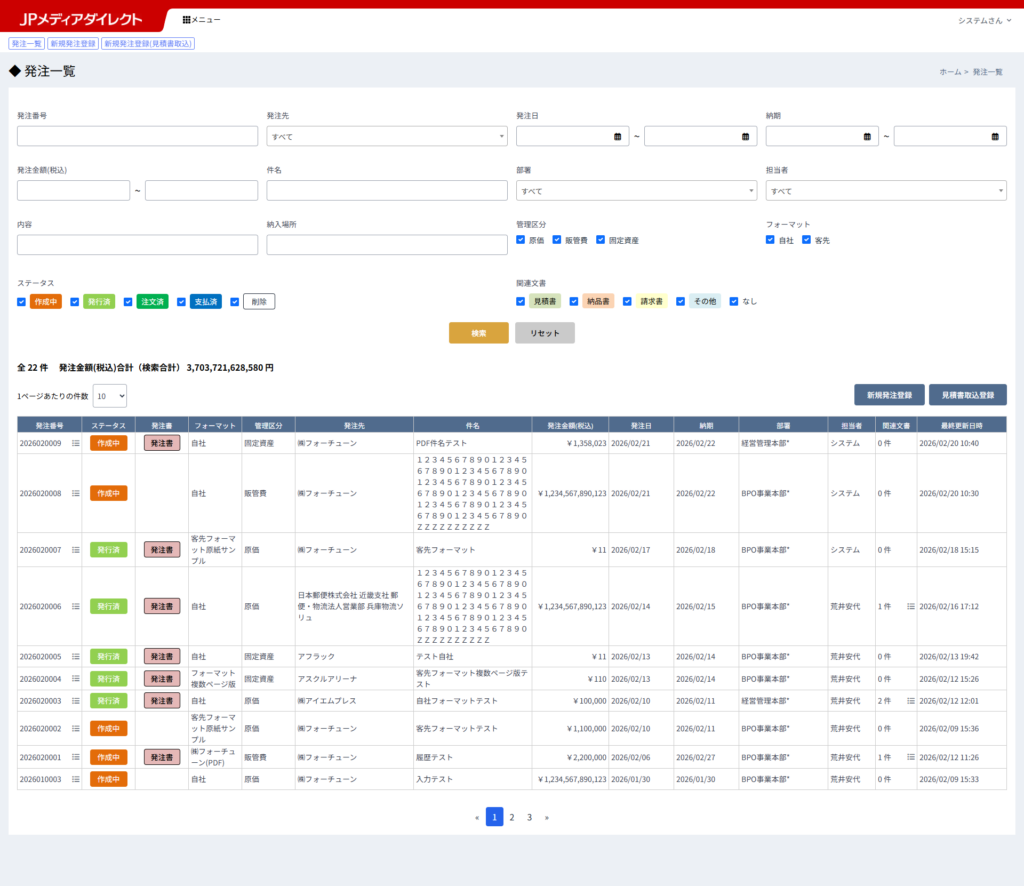Open calendar for 納期 start date
1024x886 pixels.
tap(868, 137)
